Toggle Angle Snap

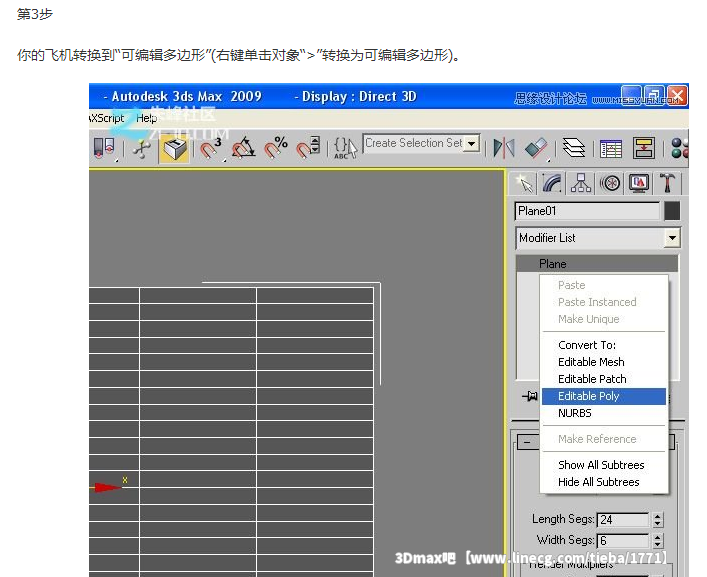point(243,148)
